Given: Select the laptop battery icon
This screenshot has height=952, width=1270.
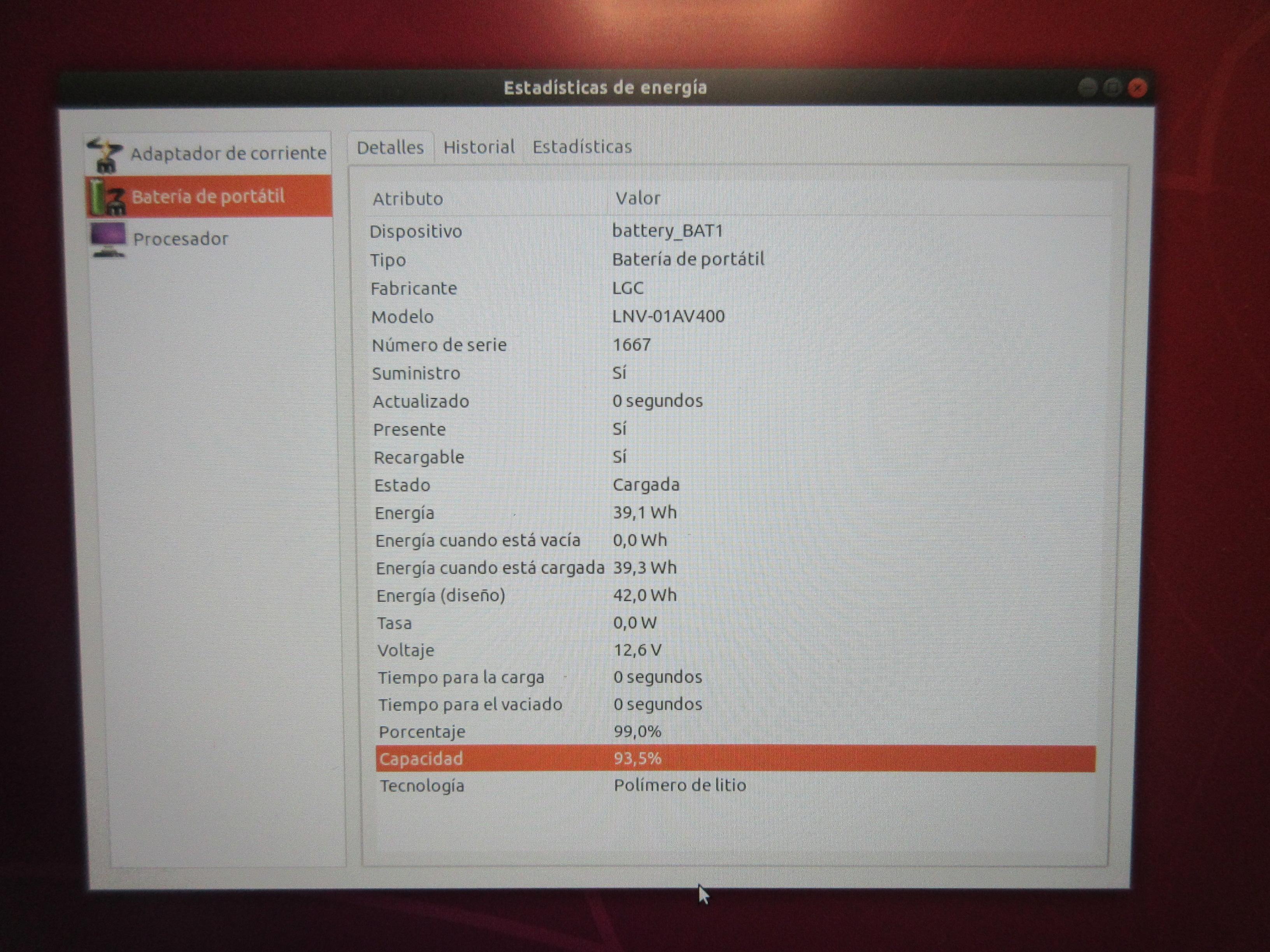Looking at the screenshot, I should (x=107, y=197).
